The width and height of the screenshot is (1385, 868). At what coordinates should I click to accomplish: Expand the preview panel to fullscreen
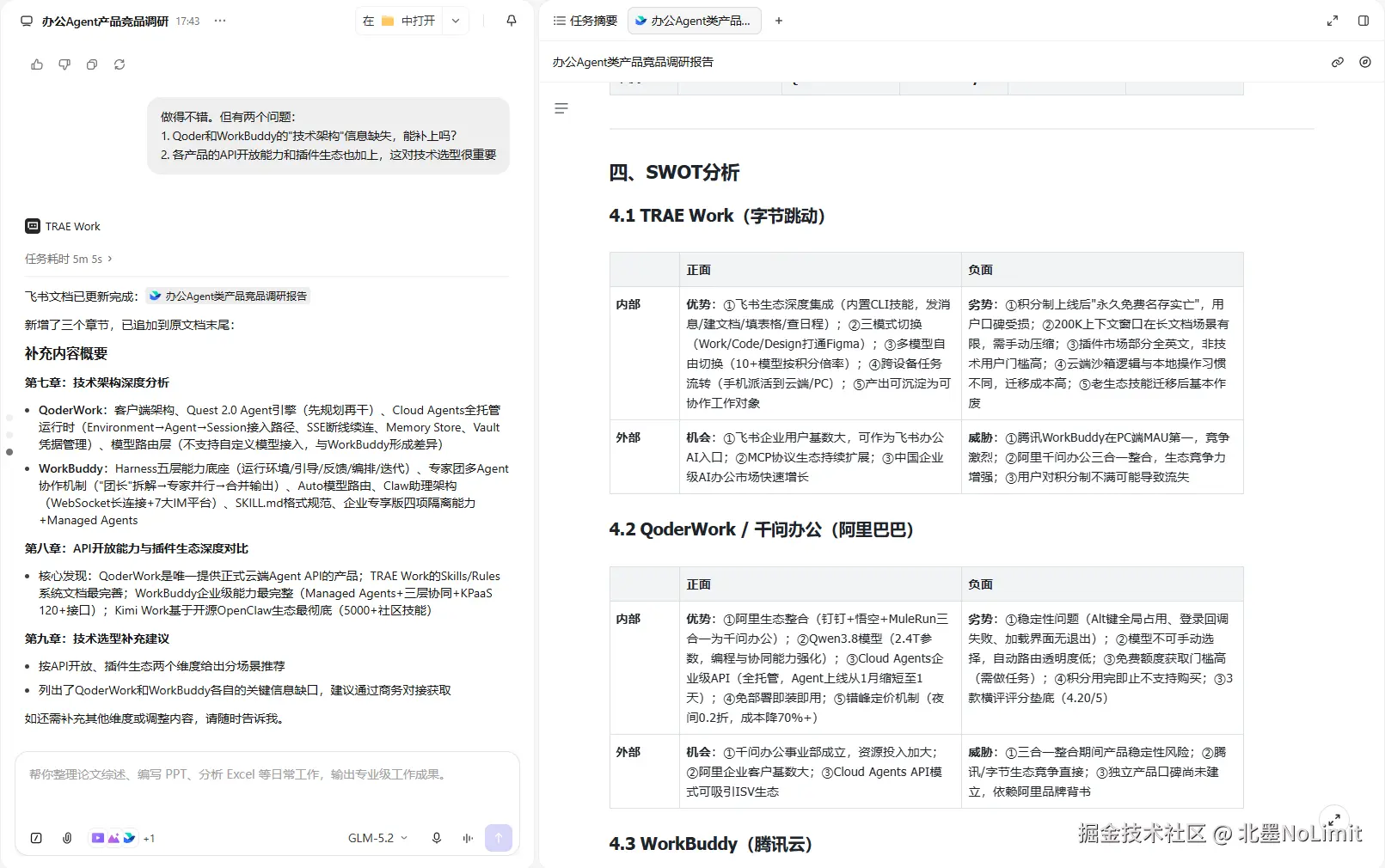[1333, 21]
